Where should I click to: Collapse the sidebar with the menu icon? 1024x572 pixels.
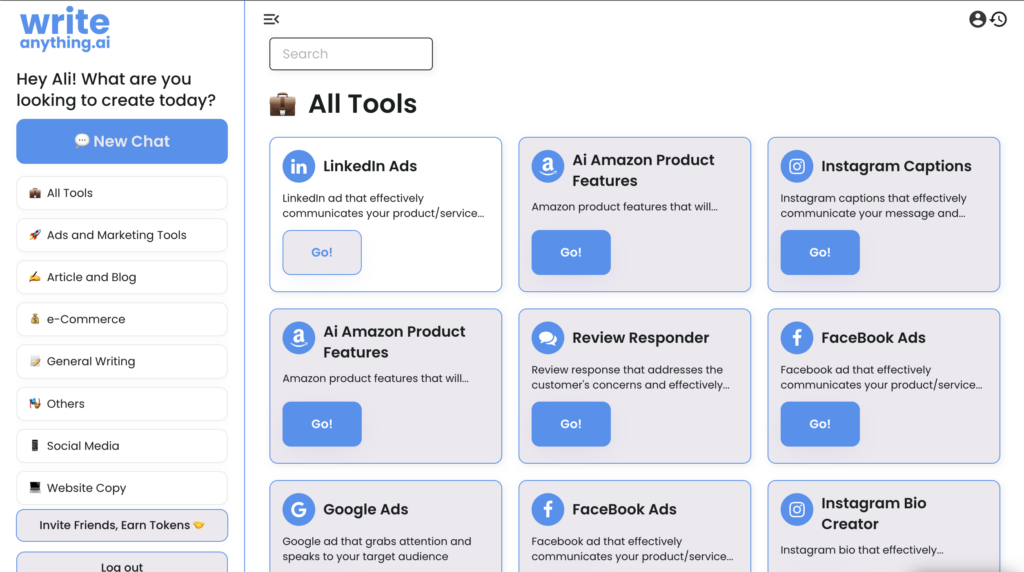pyautogui.click(x=271, y=19)
